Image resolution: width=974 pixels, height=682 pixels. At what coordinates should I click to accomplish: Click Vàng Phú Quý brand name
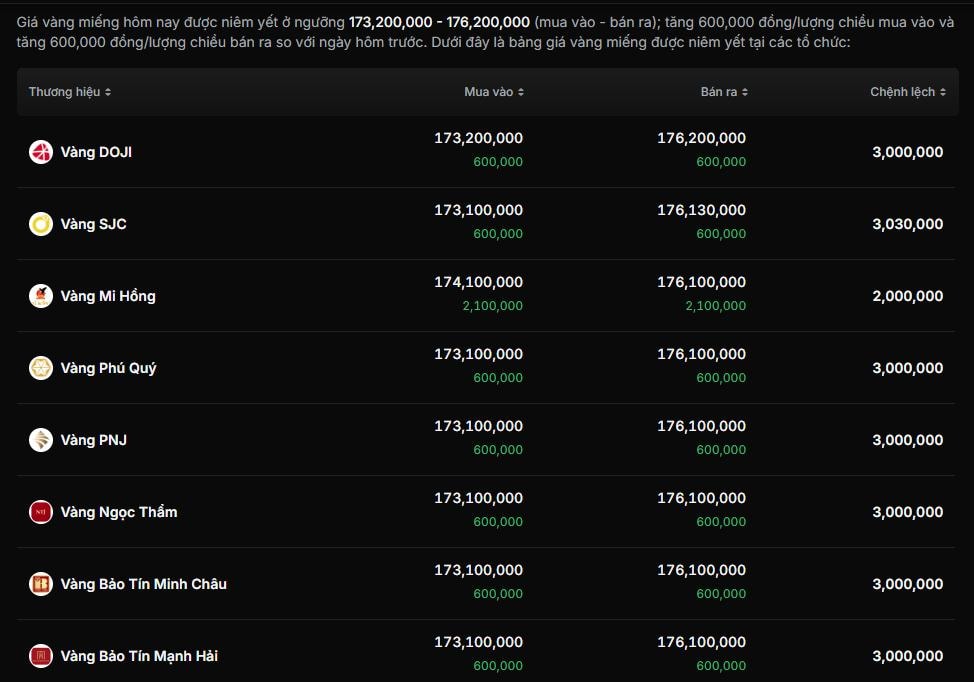pyautogui.click(x=108, y=368)
